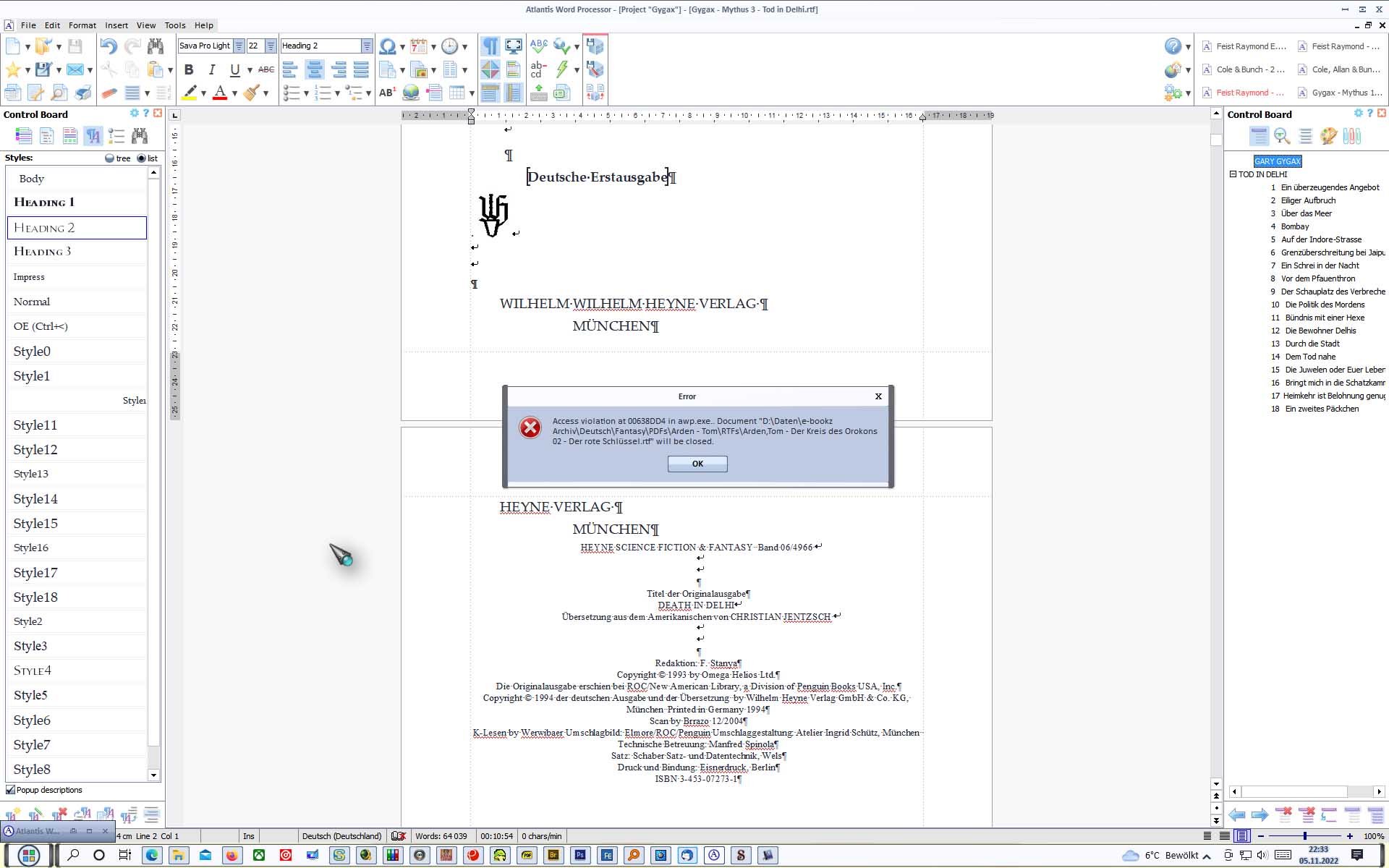Click the spellcheck ABC icon
Image resolution: width=1389 pixels, height=868 pixels.
pyautogui.click(x=539, y=46)
